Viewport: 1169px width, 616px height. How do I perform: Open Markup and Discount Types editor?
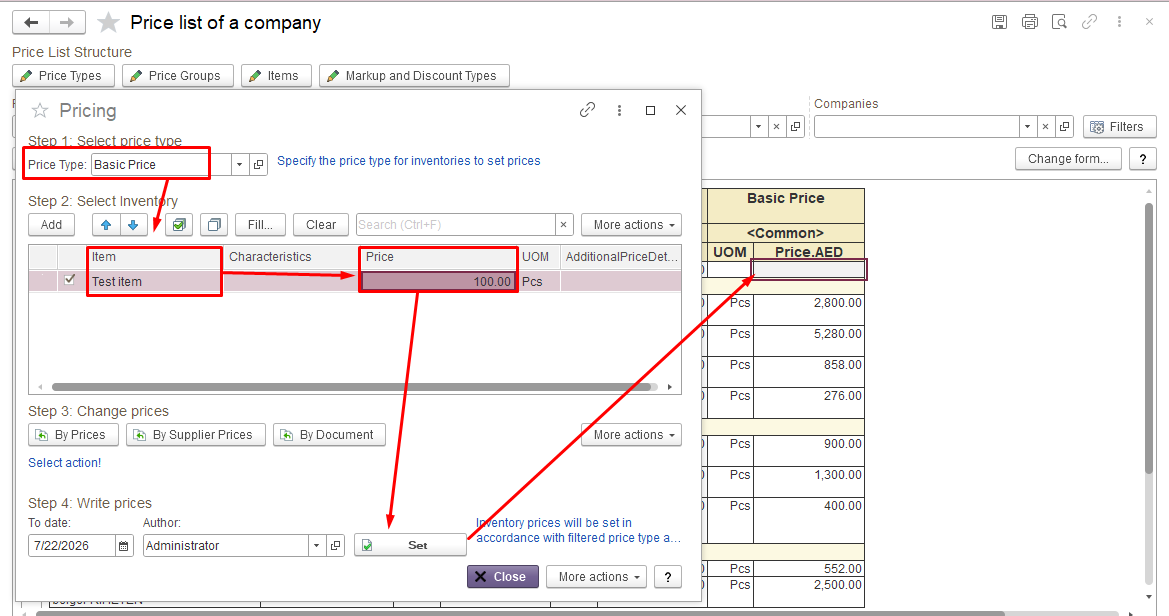point(414,75)
